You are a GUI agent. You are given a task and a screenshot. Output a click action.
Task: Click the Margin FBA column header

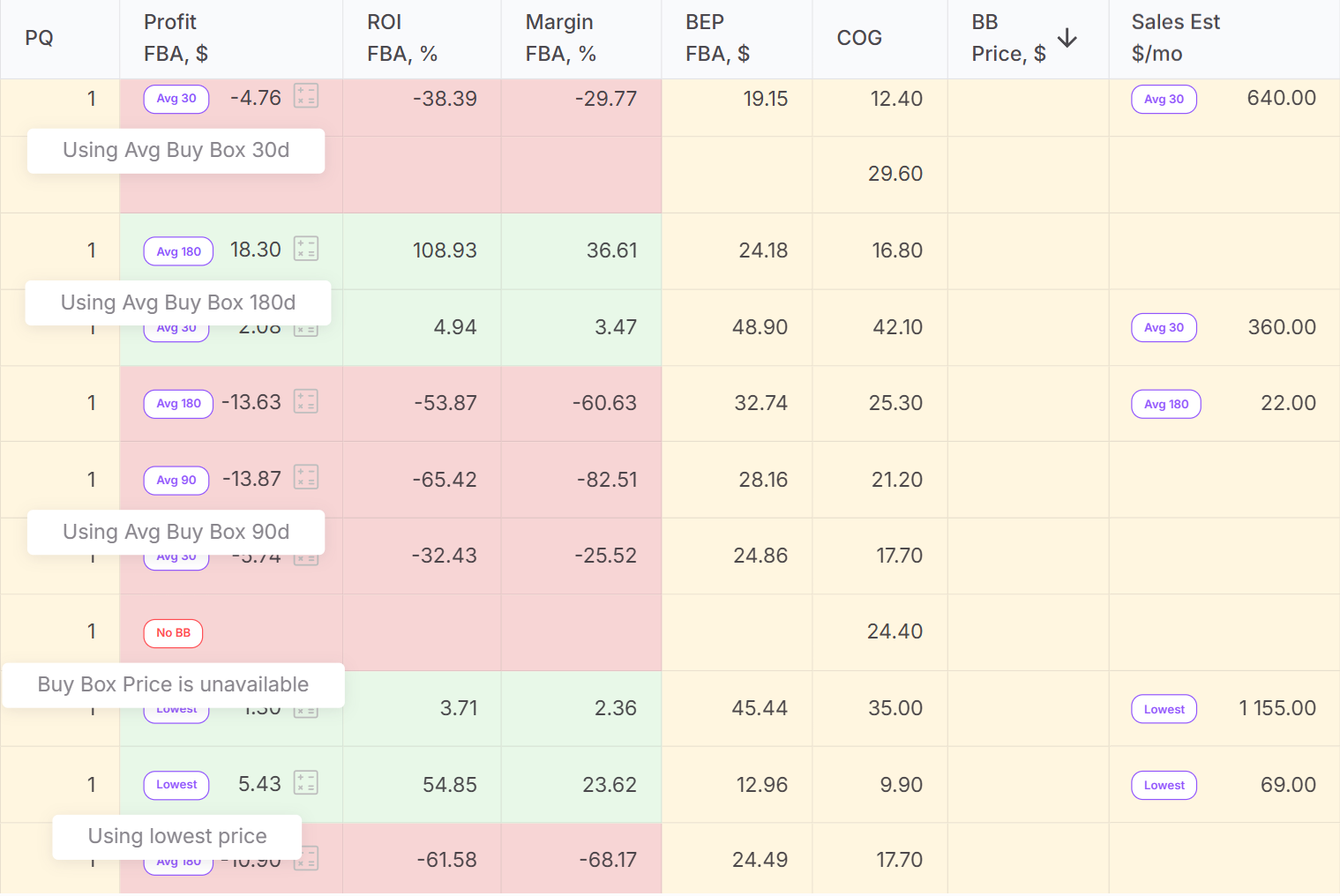click(x=559, y=38)
